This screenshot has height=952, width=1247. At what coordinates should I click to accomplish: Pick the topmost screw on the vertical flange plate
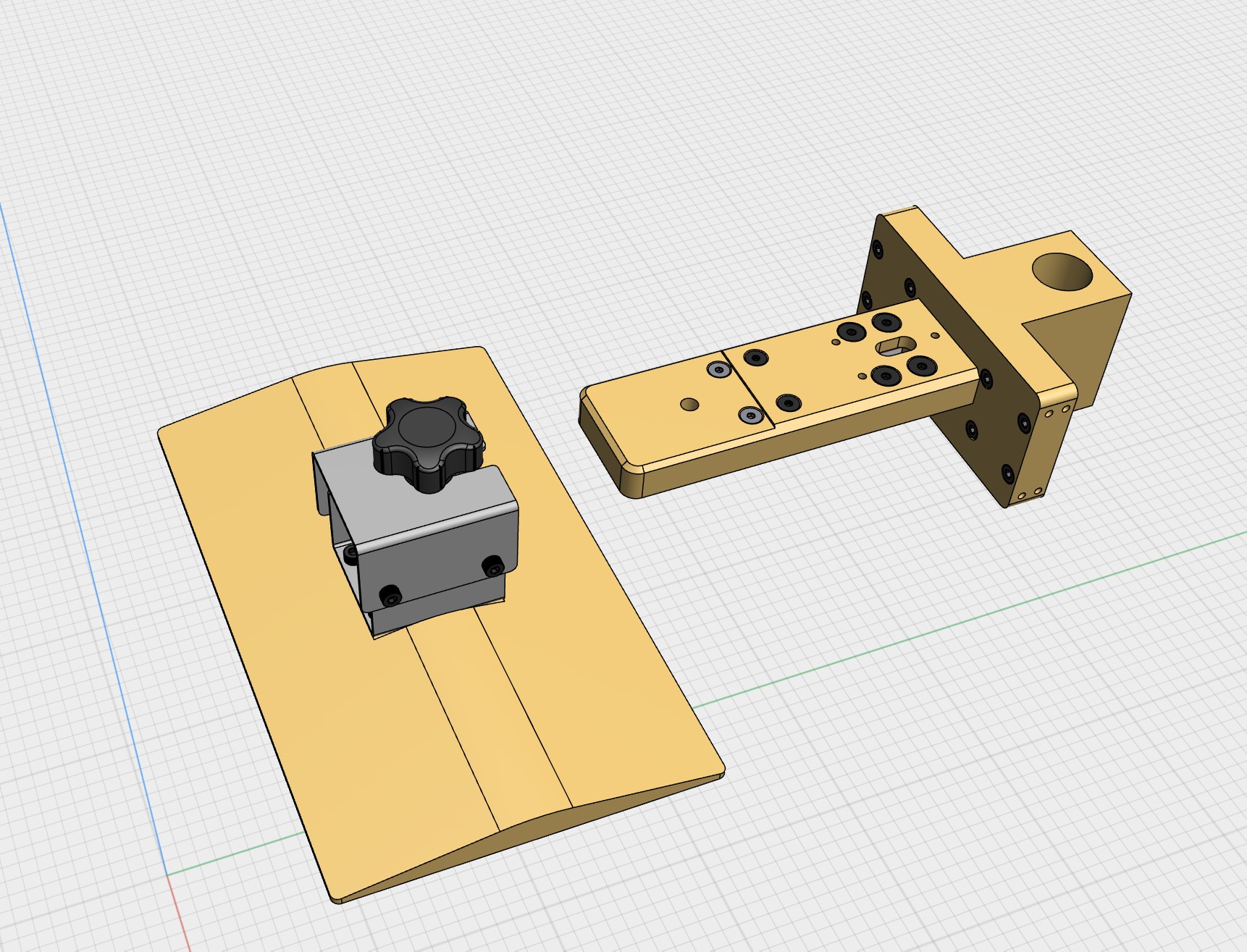[879, 250]
